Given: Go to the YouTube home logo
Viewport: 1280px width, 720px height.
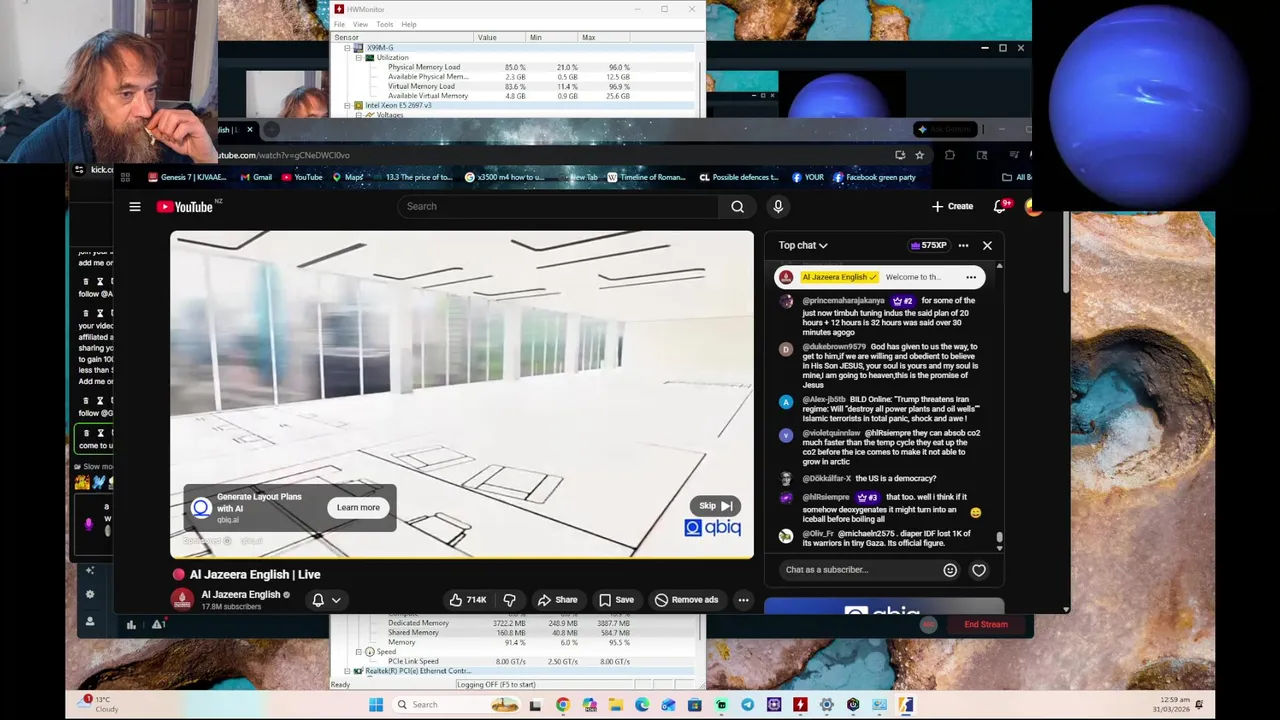Looking at the screenshot, I should coord(185,207).
